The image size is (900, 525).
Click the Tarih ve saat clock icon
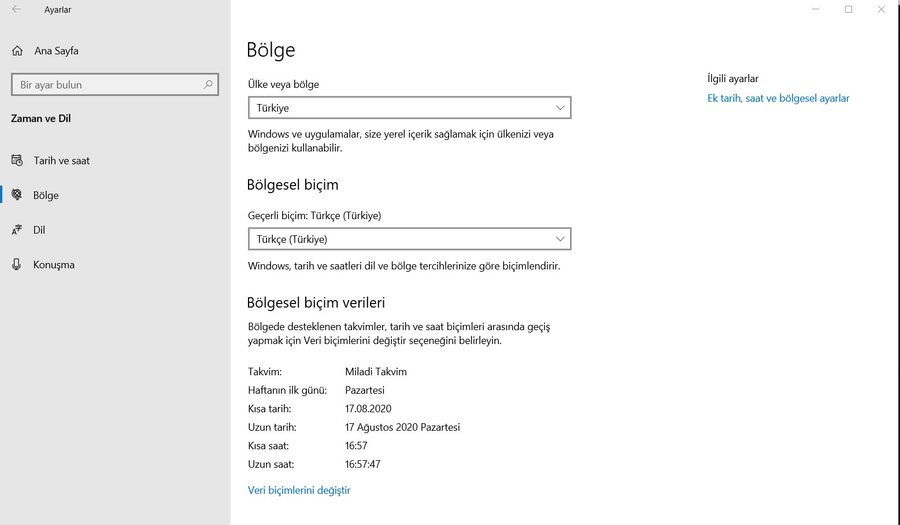pyautogui.click(x=17, y=160)
